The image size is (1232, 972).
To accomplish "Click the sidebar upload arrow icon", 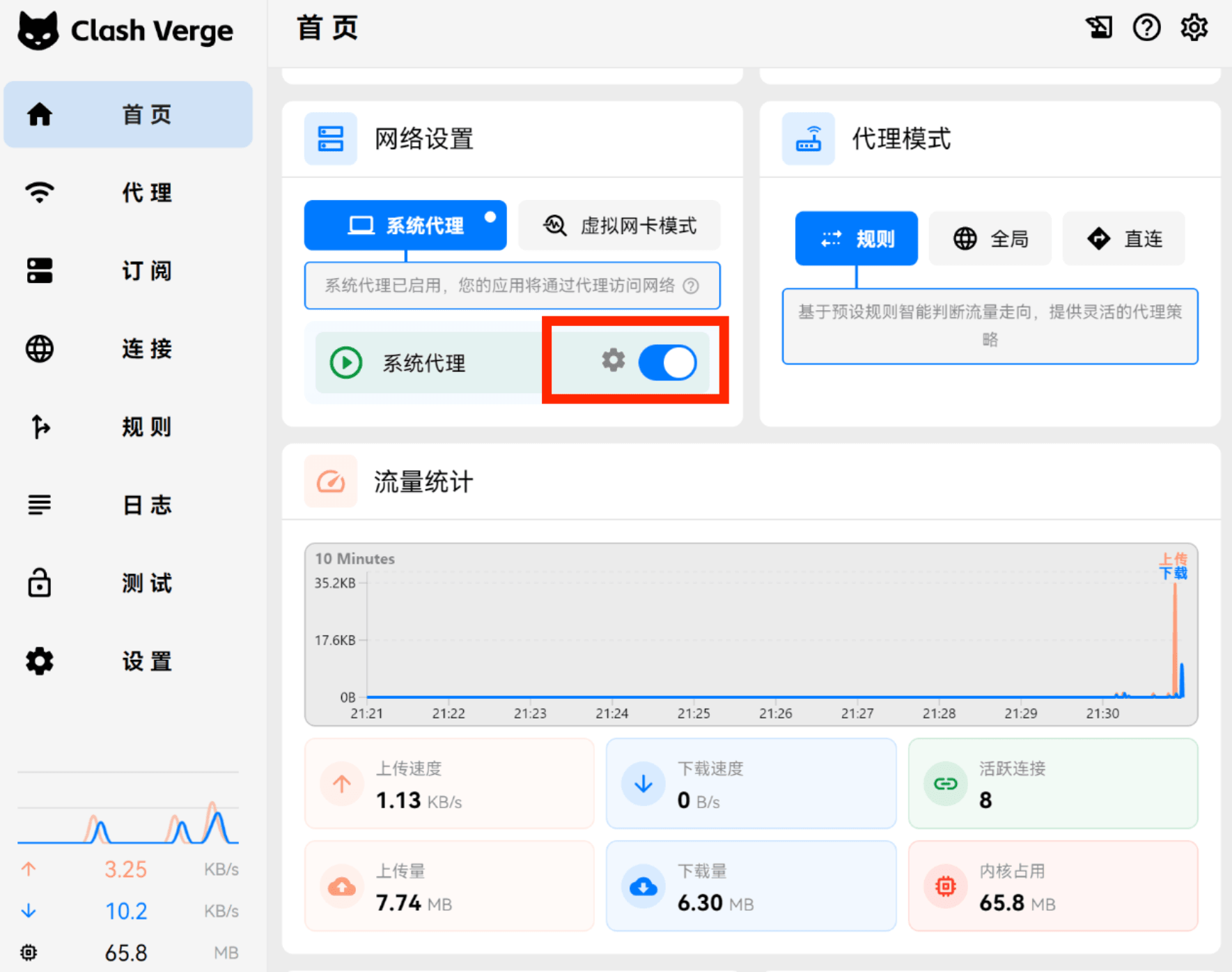I will click(29, 869).
